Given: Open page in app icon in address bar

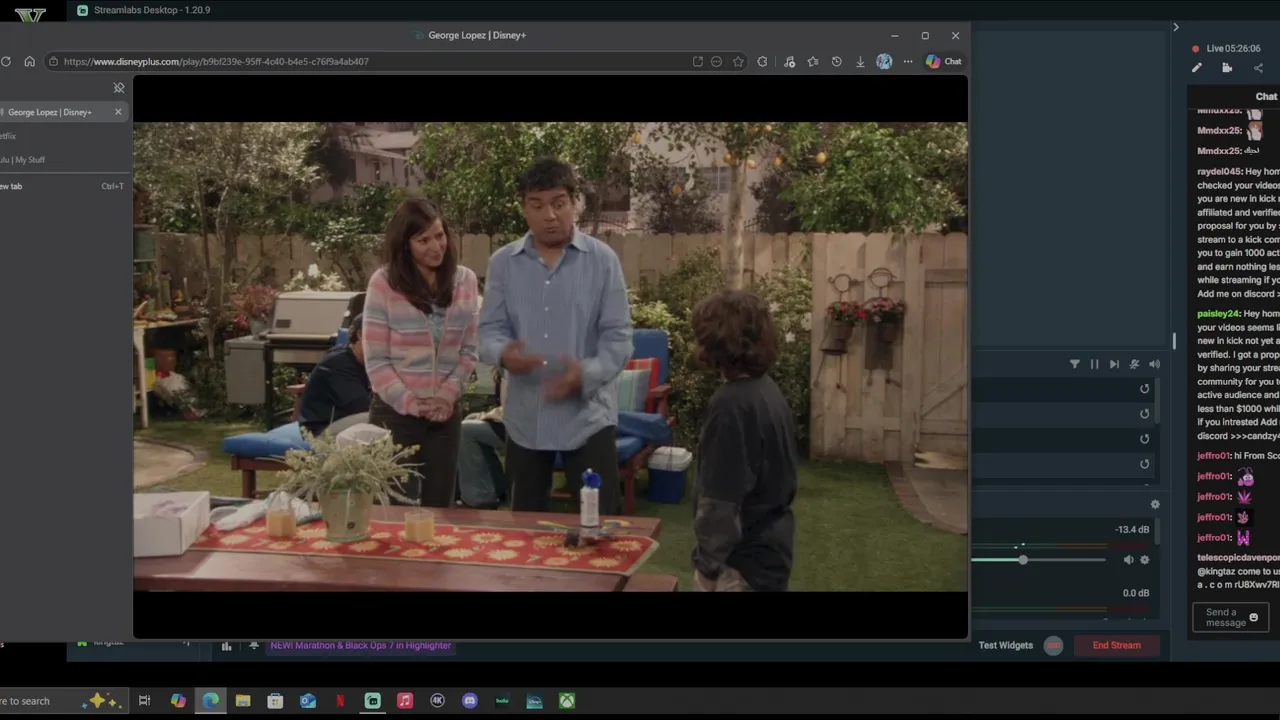Looking at the screenshot, I should [698, 61].
